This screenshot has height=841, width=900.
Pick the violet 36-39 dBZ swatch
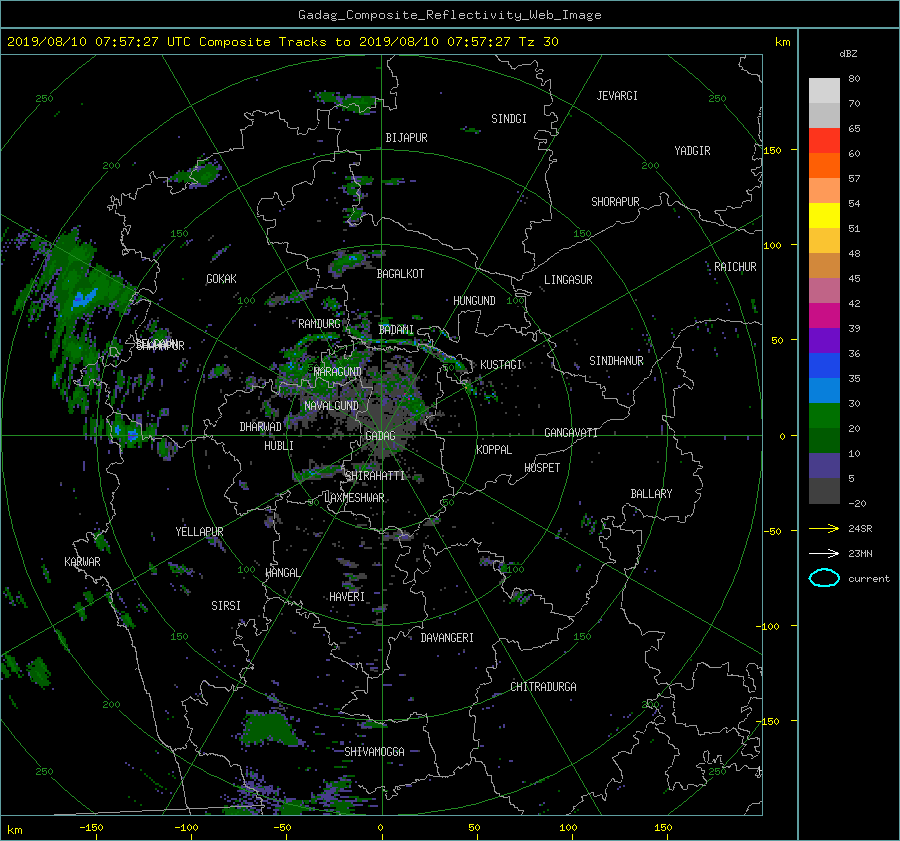click(x=824, y=340)
